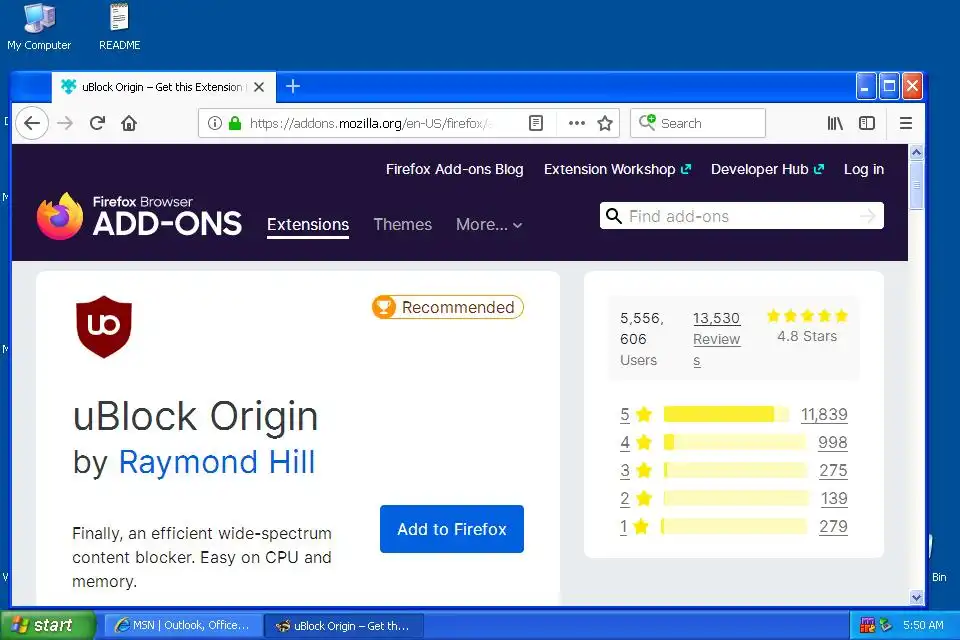Click the page scrollbar down arrow
This screenshot has width=960, height=640.
coord(916,597)
